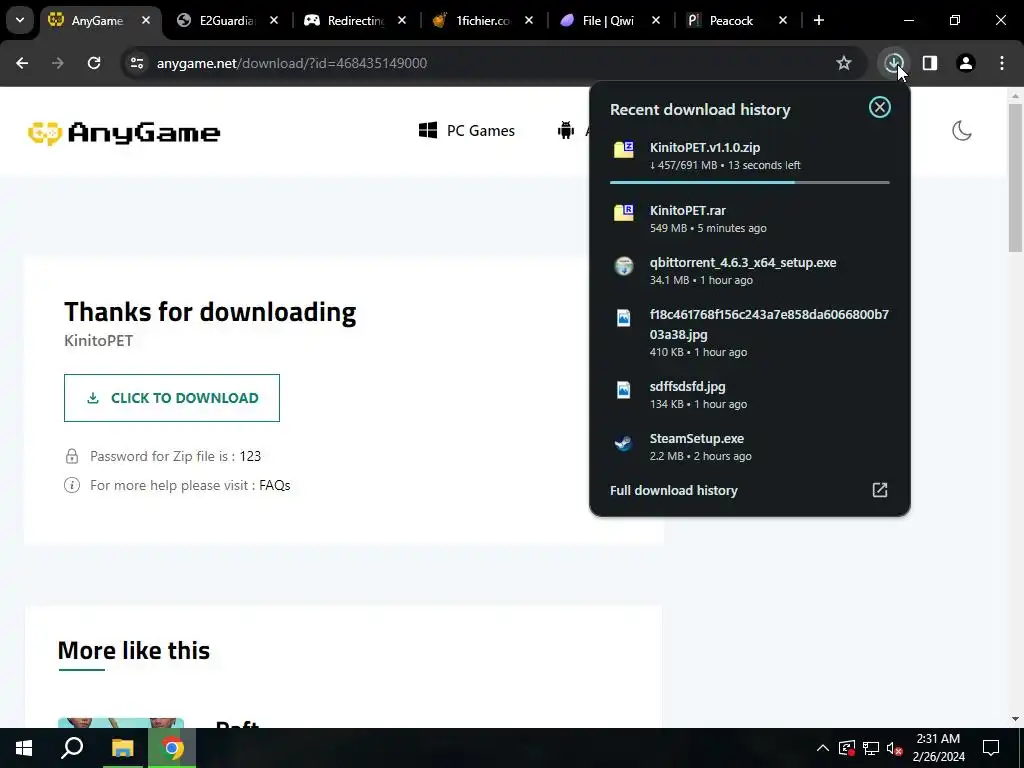Reload the current page
Screen dimensions: 1024x768
click(x=94, y=63)
